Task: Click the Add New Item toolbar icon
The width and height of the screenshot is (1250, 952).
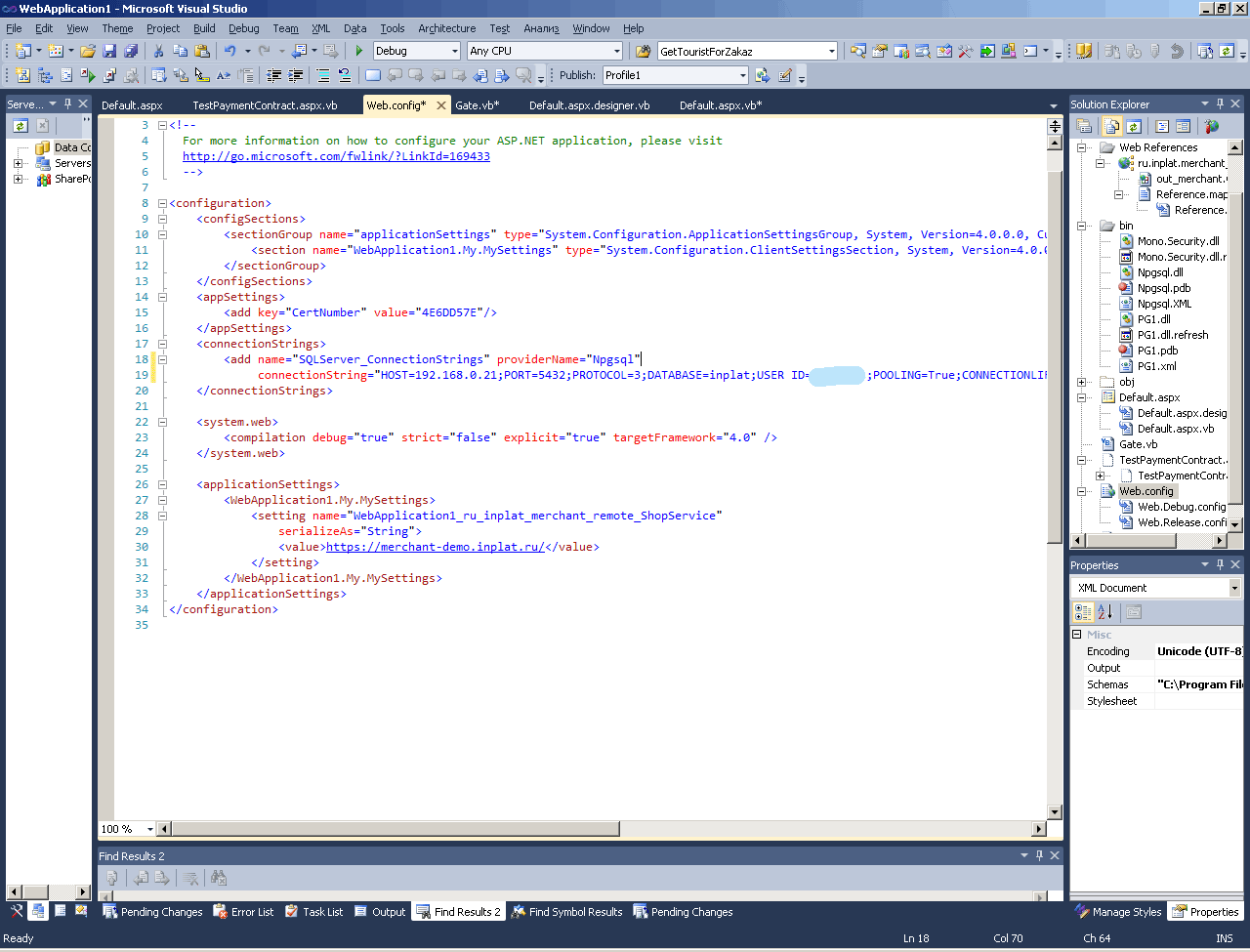Action: click(x=56, y=51)
